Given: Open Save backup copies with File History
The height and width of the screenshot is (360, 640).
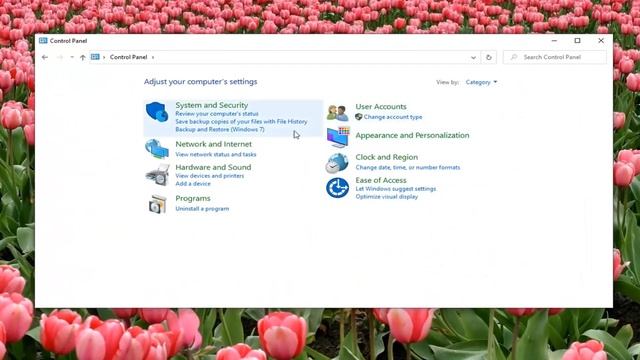Looking at the screenshot, I should 241,122.
